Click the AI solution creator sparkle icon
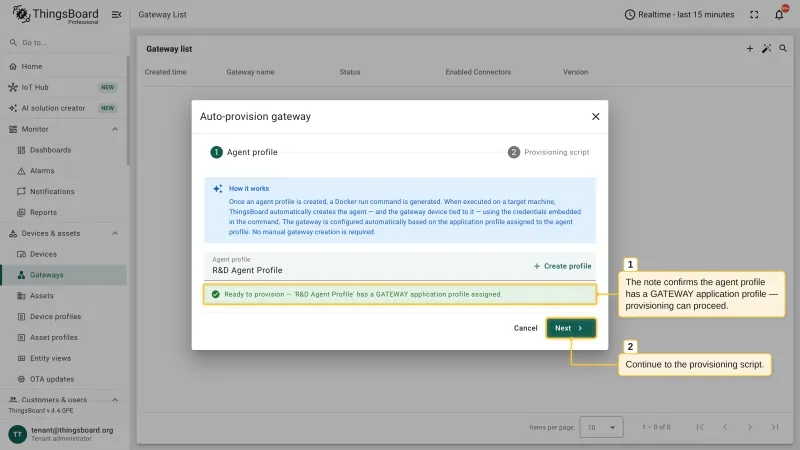 point(13,108)
